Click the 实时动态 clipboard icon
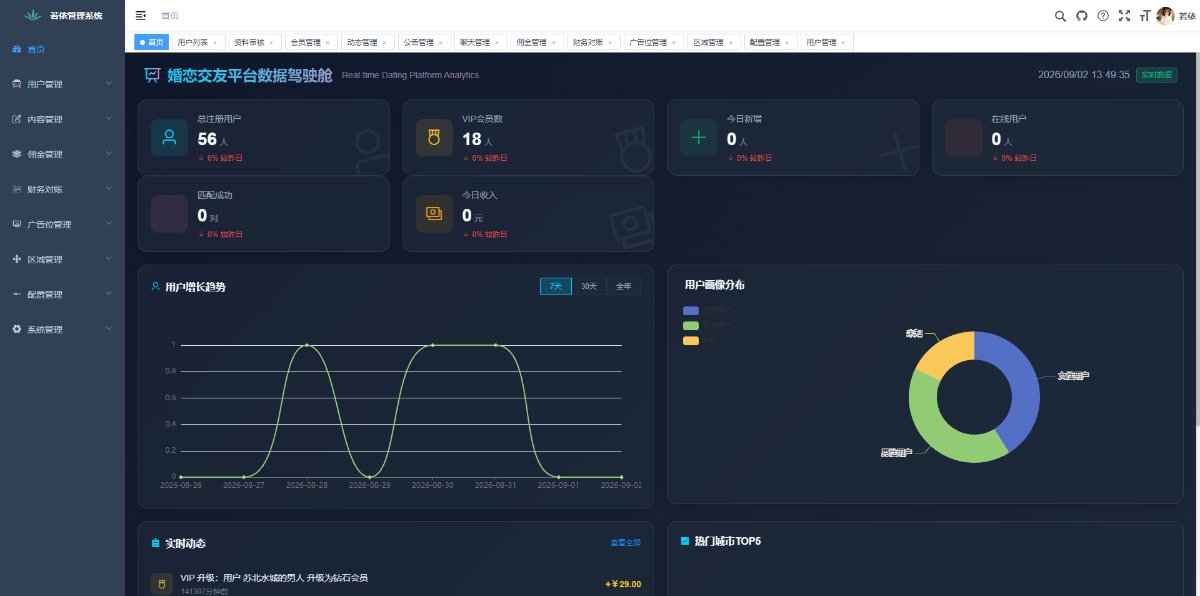 [155, 543]
